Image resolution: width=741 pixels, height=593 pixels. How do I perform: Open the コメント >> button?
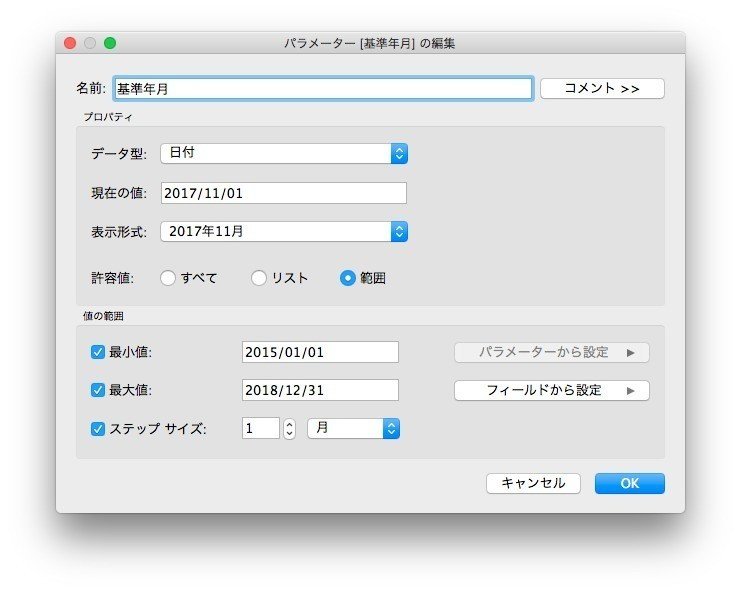pyautogui.click(x=602, y=88)
